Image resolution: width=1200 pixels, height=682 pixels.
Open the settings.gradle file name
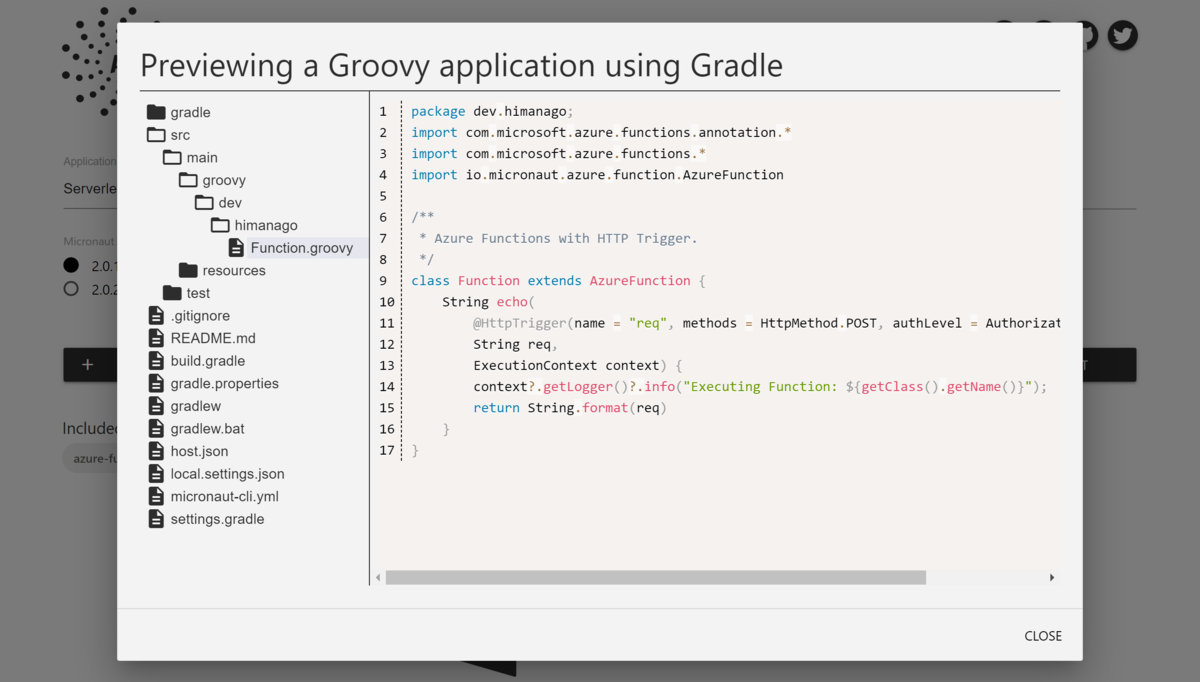point(217,519)
